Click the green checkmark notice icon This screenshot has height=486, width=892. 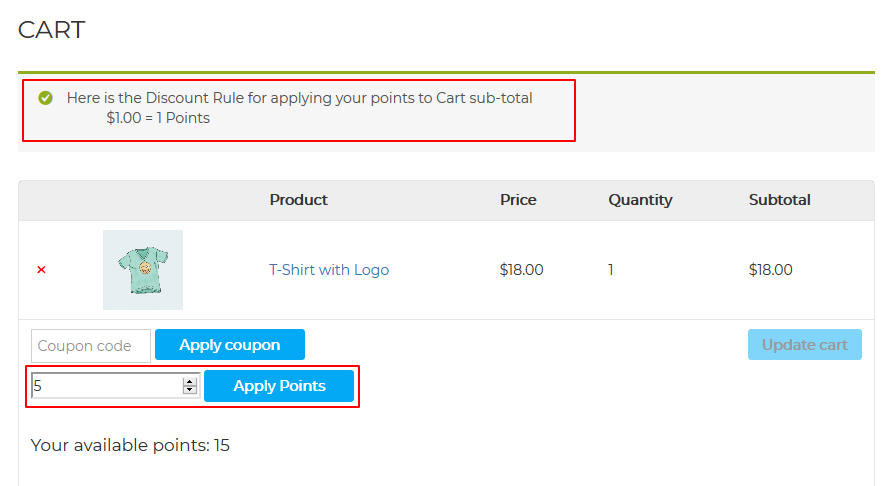point(45,98)
